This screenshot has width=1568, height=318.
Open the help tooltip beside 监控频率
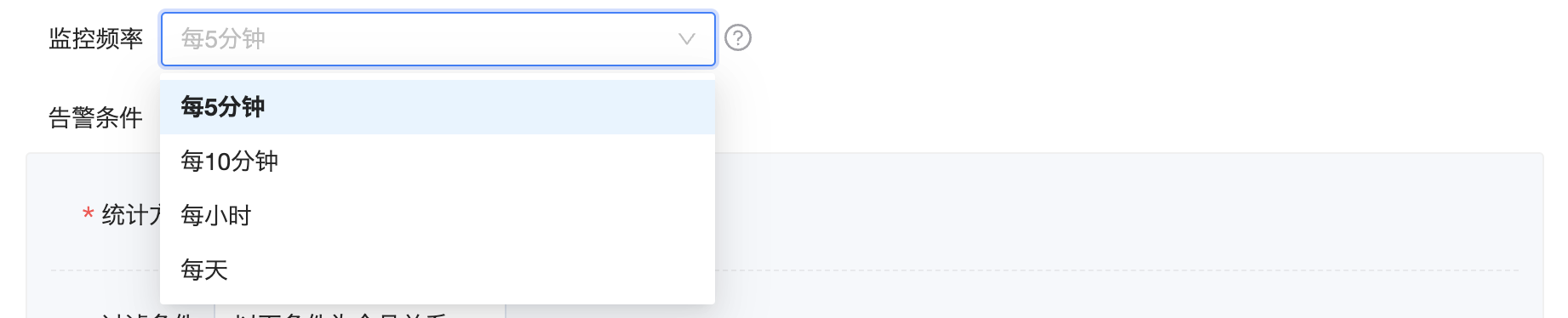pyautogui.click(x=738, y=38)
